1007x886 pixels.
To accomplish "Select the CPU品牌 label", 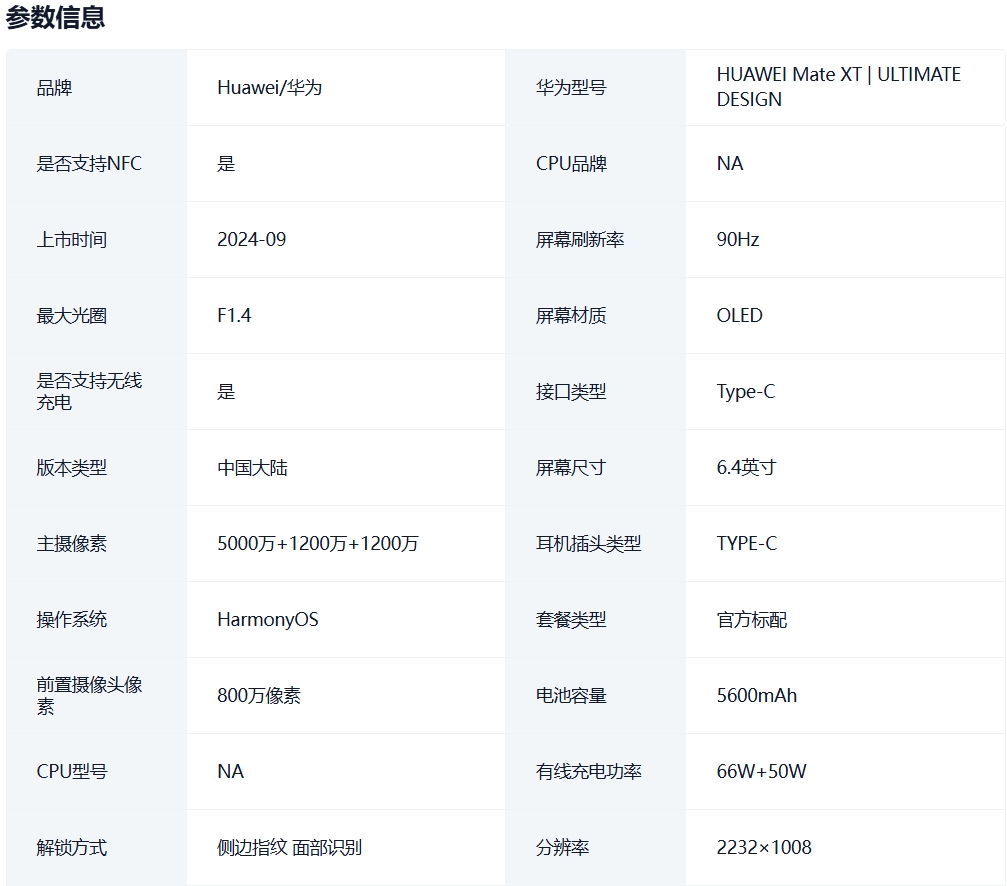I will [x=571, y=163].
